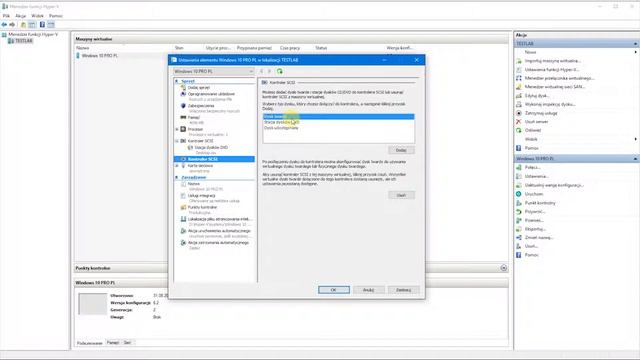Click Zmień nazwę action in Actions pane

(539, 238)
